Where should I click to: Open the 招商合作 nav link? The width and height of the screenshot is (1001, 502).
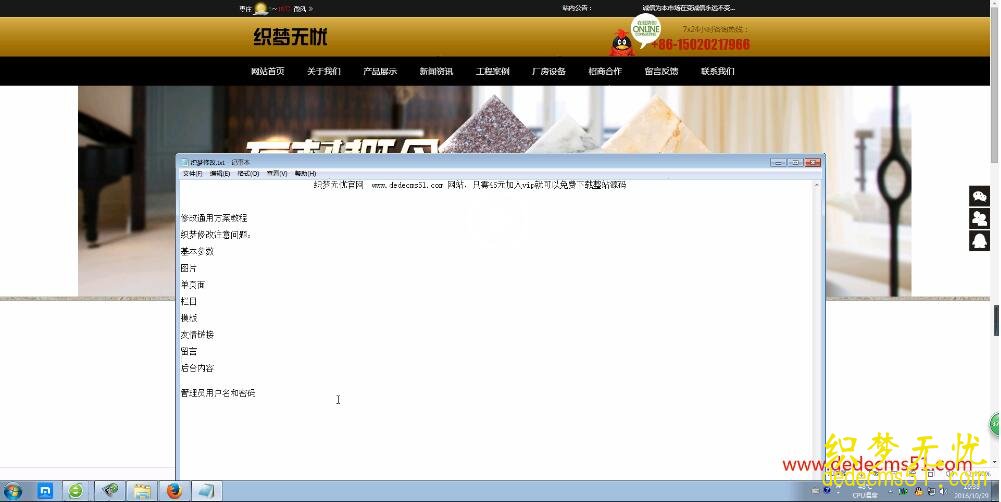pos(605,72)
